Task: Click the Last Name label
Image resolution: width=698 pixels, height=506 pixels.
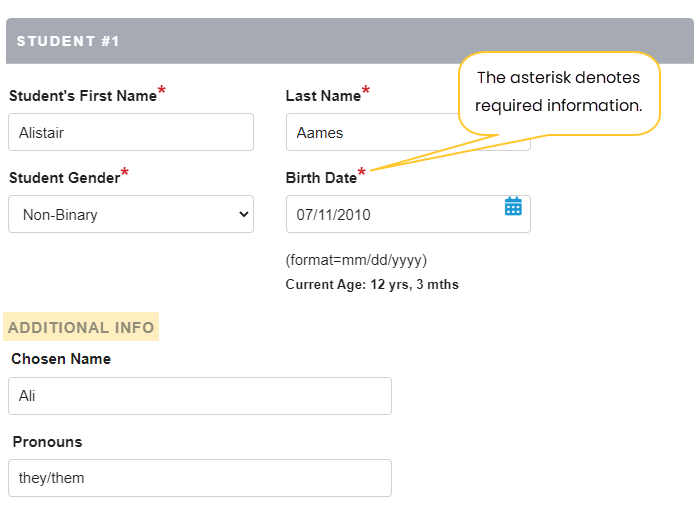Action: [323, 96]
